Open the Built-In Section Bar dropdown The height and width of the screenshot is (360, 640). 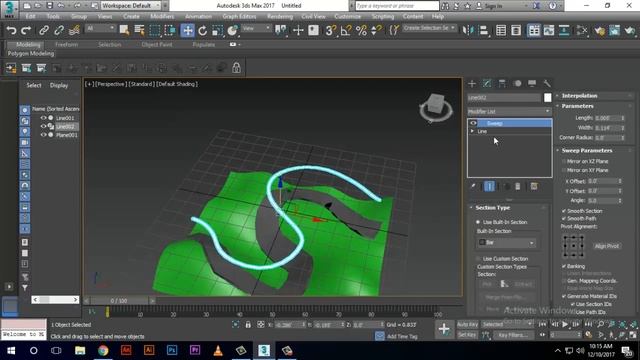click(x=506, y=242)
